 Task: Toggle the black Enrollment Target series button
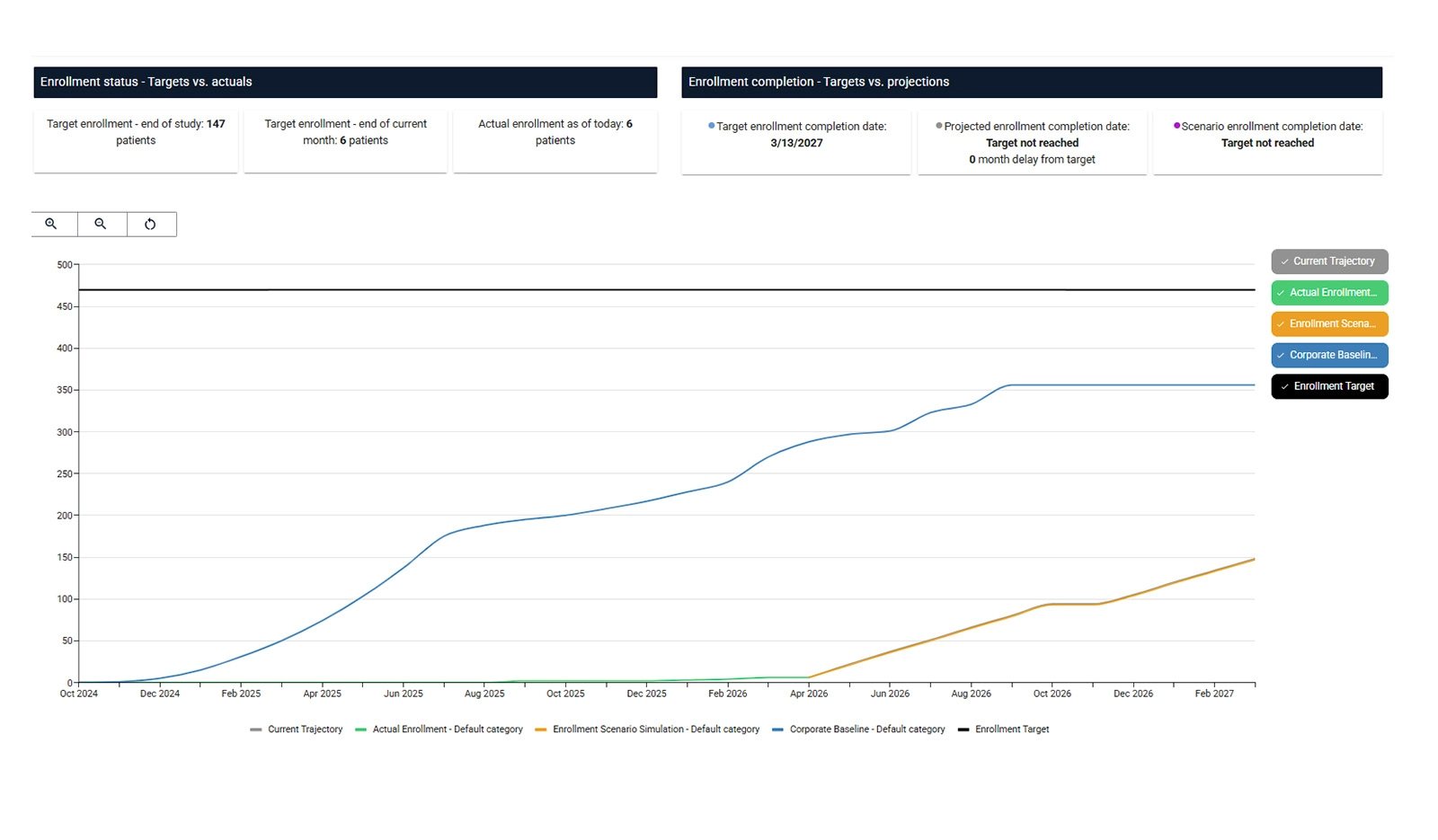[x=1329, y=386]
